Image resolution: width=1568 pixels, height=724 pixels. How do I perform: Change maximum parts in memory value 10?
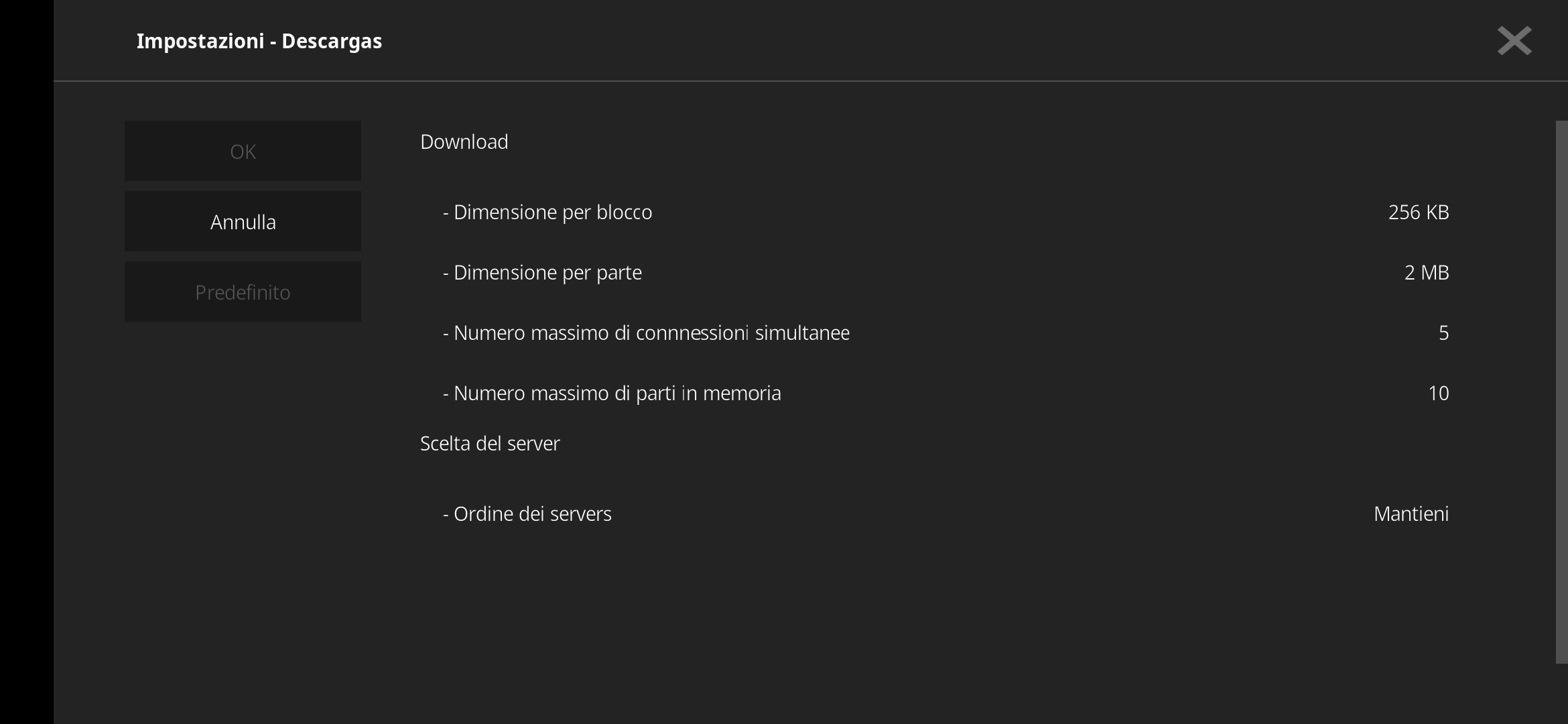(x=1437, y=393)
